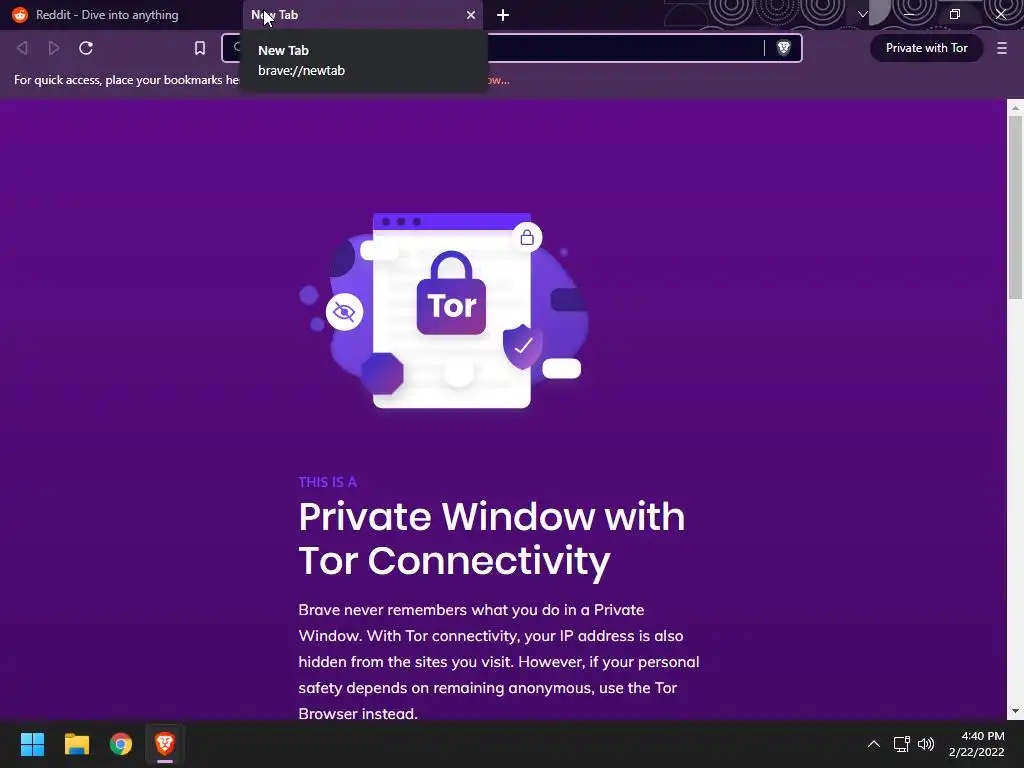The image size is (1024, 768).
Task: Open the tab search dropdown chevron
Action: pos(863,14)
